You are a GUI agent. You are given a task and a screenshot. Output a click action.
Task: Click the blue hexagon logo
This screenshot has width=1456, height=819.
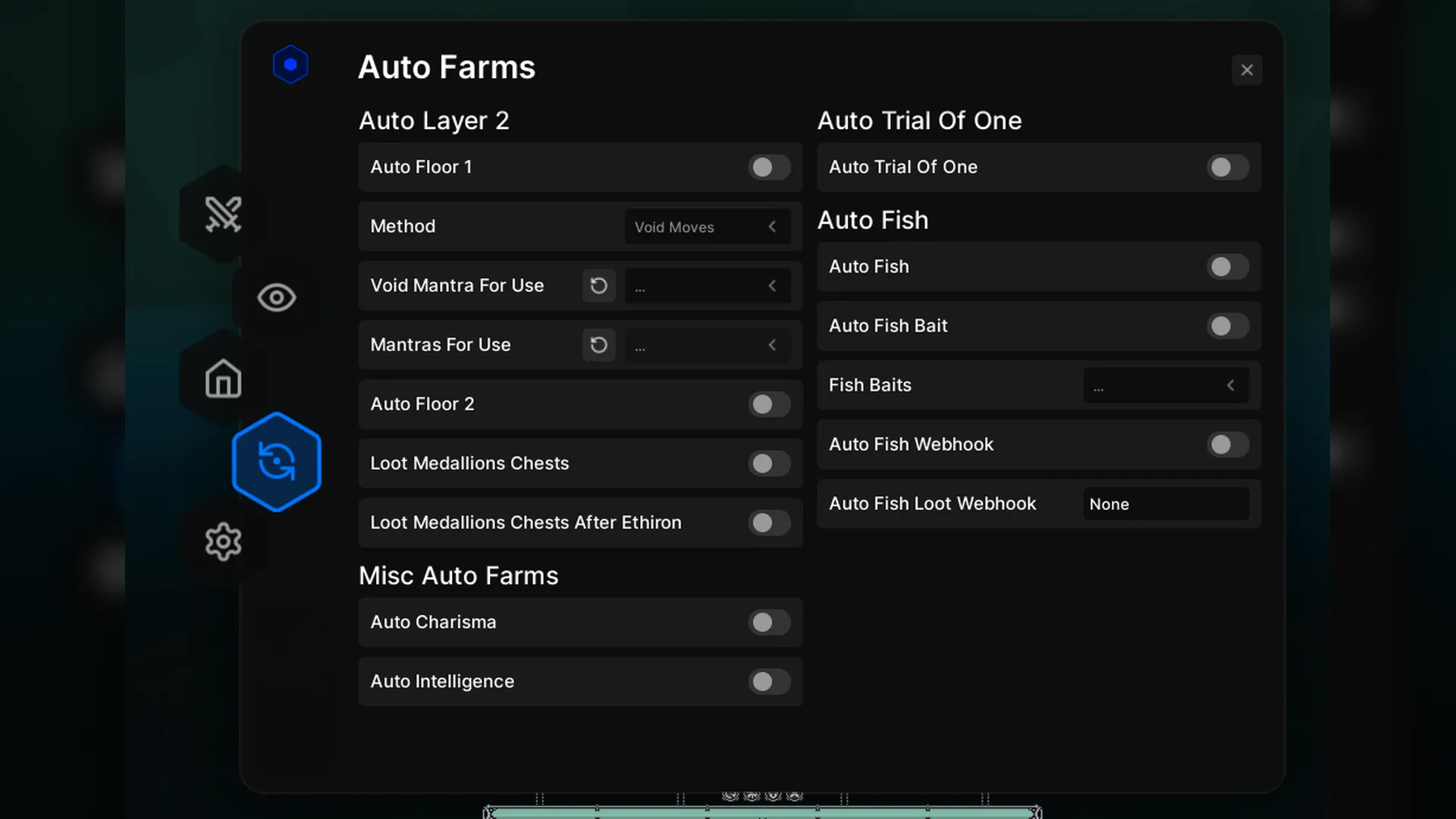pyautogui.click(x=290, y=64)
